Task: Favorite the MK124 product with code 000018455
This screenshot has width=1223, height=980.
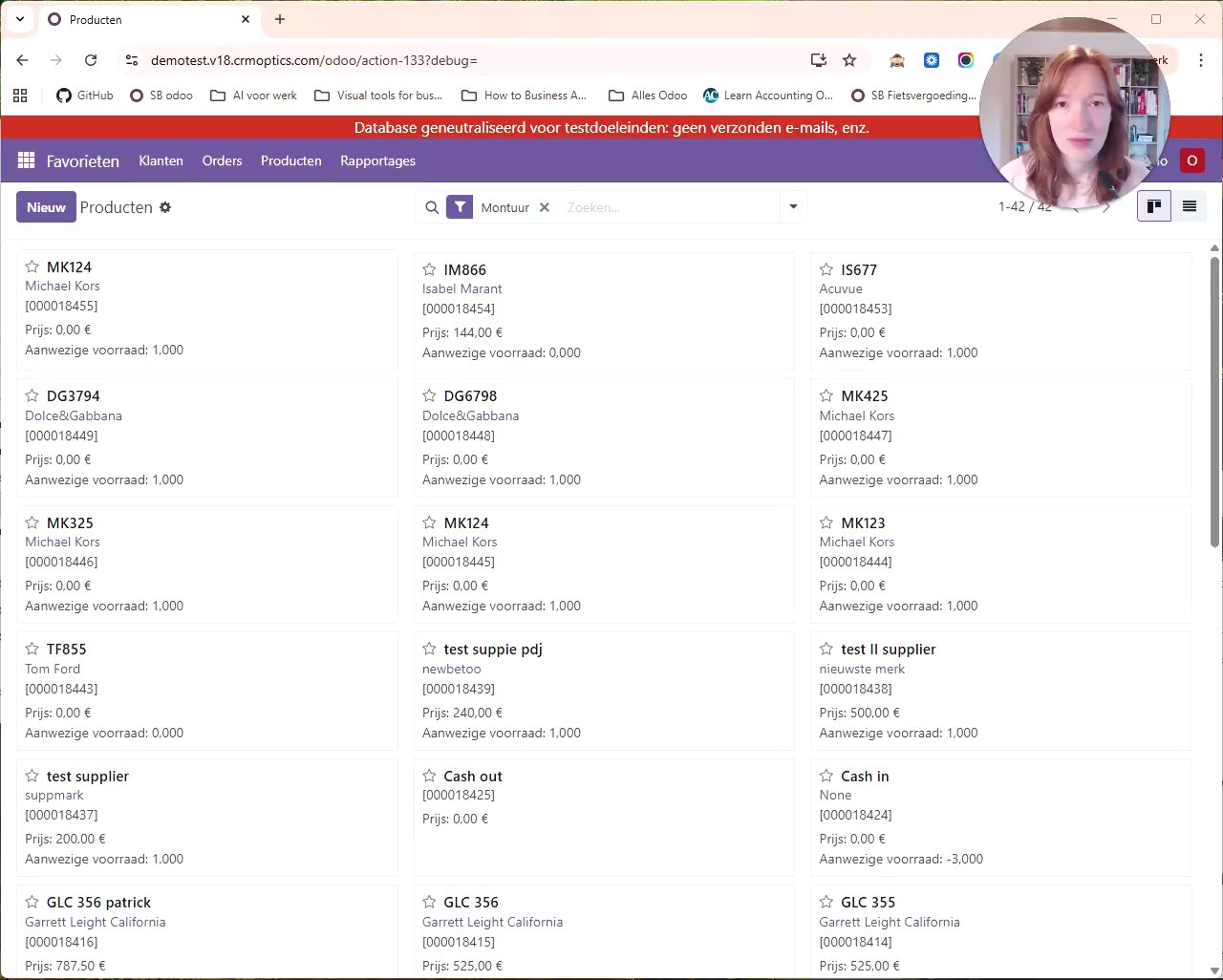Action: [32, 266]
